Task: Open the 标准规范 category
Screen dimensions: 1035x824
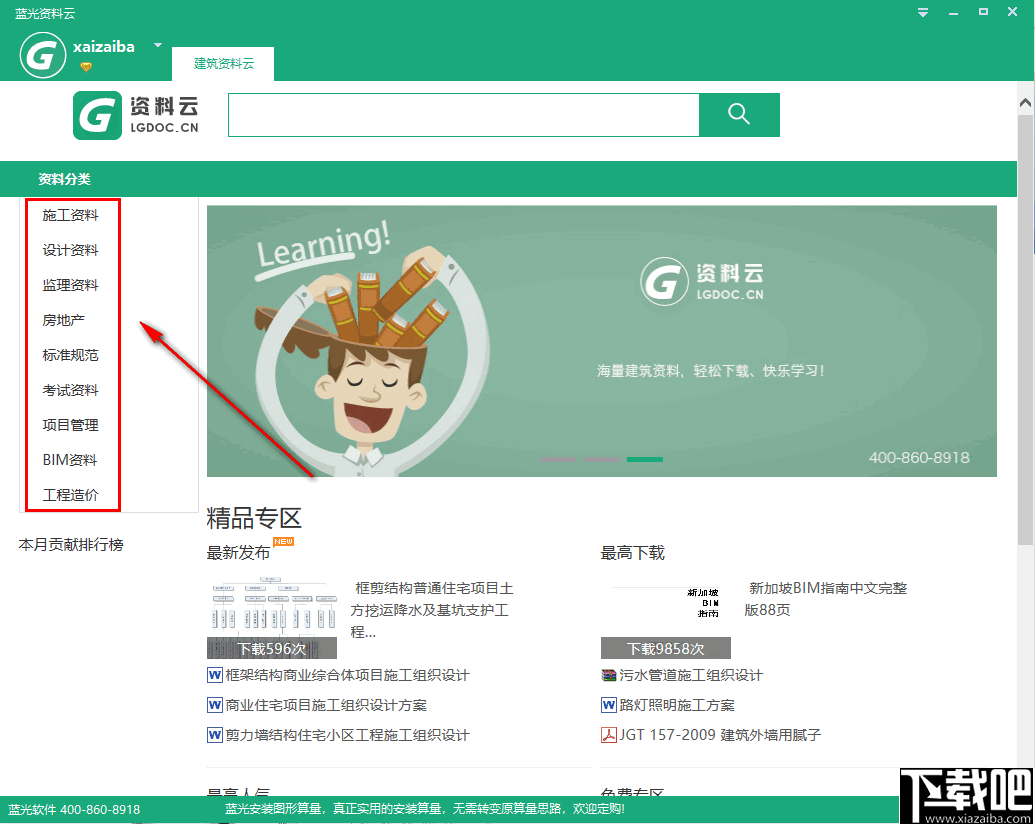Action: [x=68, y=355]
